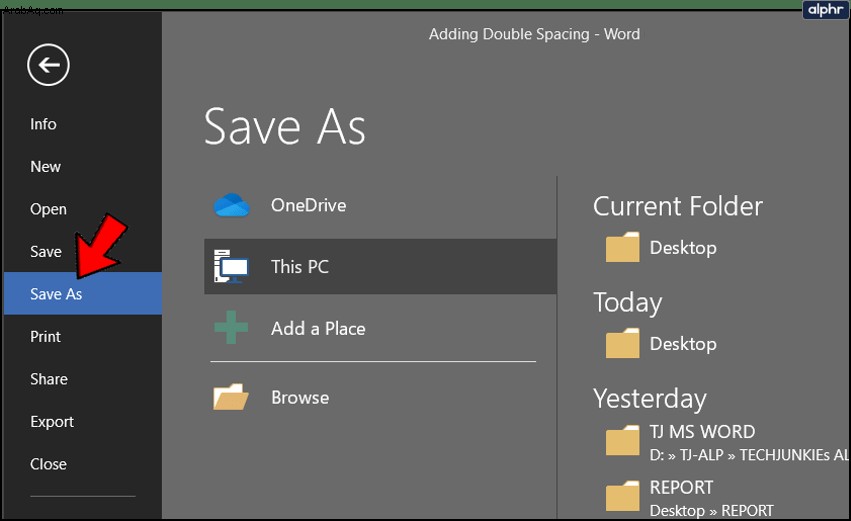Click the TJ MS WORD folder icon

coord(623,440)
